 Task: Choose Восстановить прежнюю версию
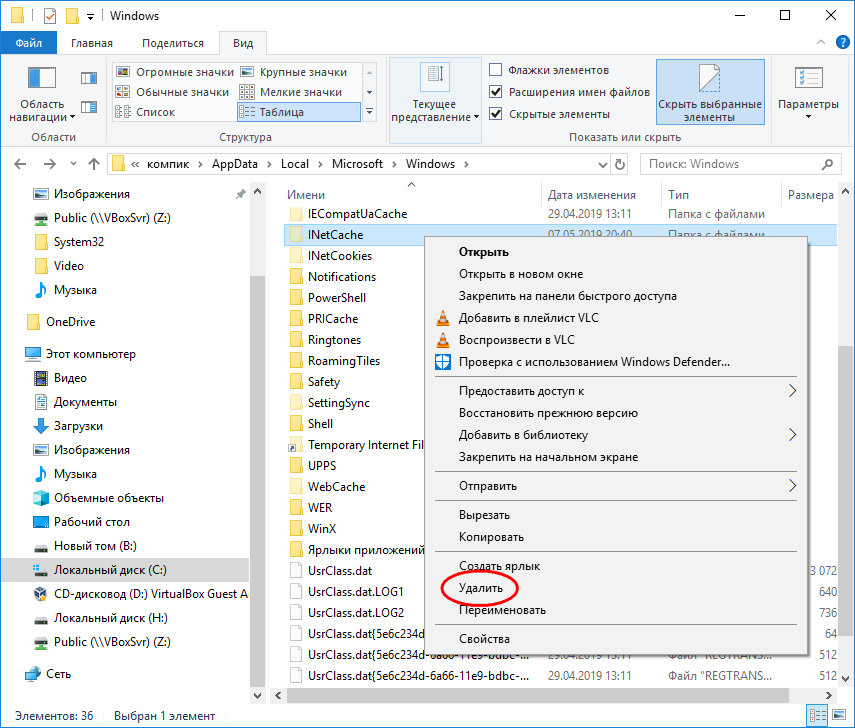tap(616, 413)
